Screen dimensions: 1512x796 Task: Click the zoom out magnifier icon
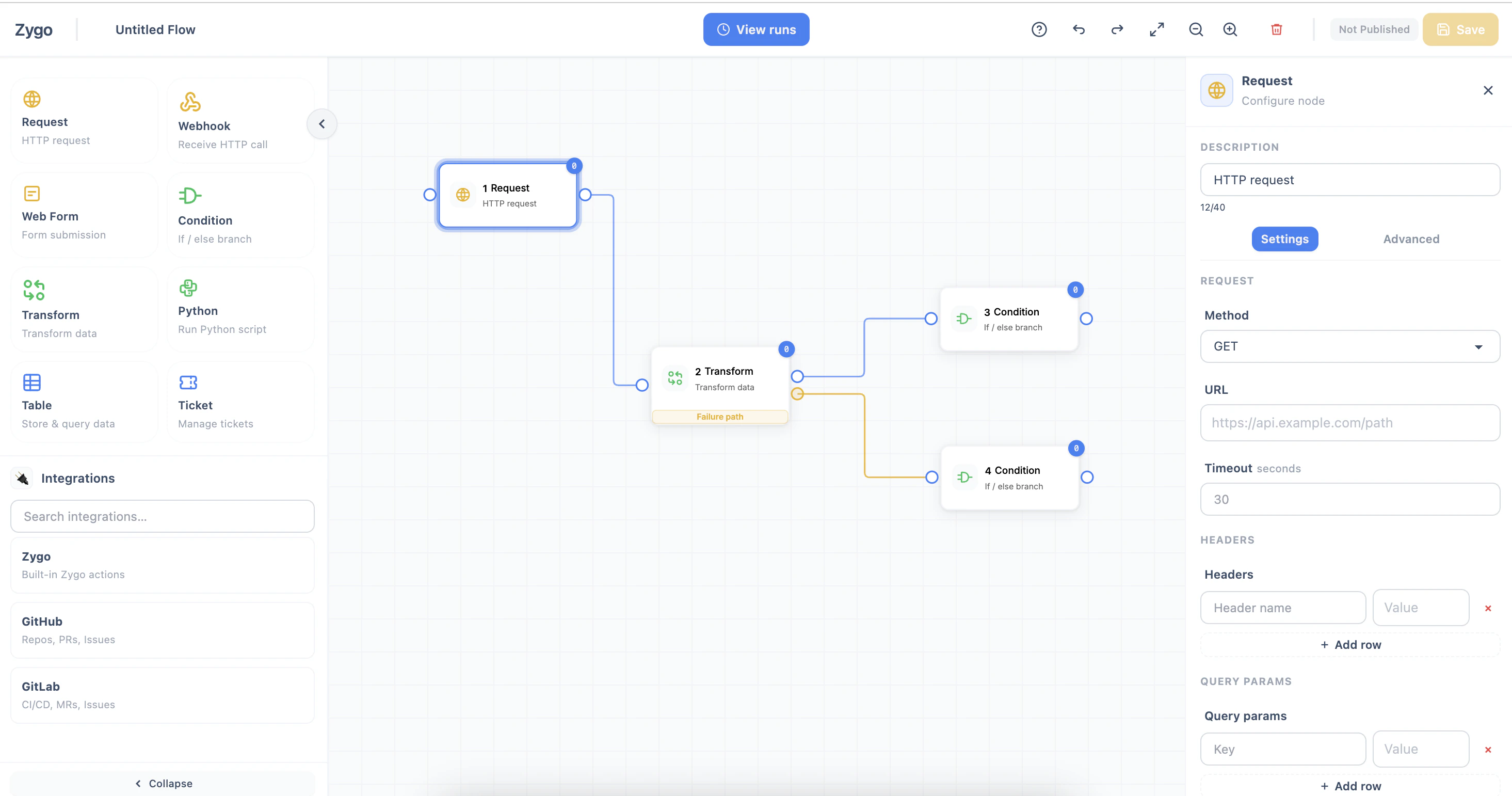pyautogui.click(x=1196, y=29)
